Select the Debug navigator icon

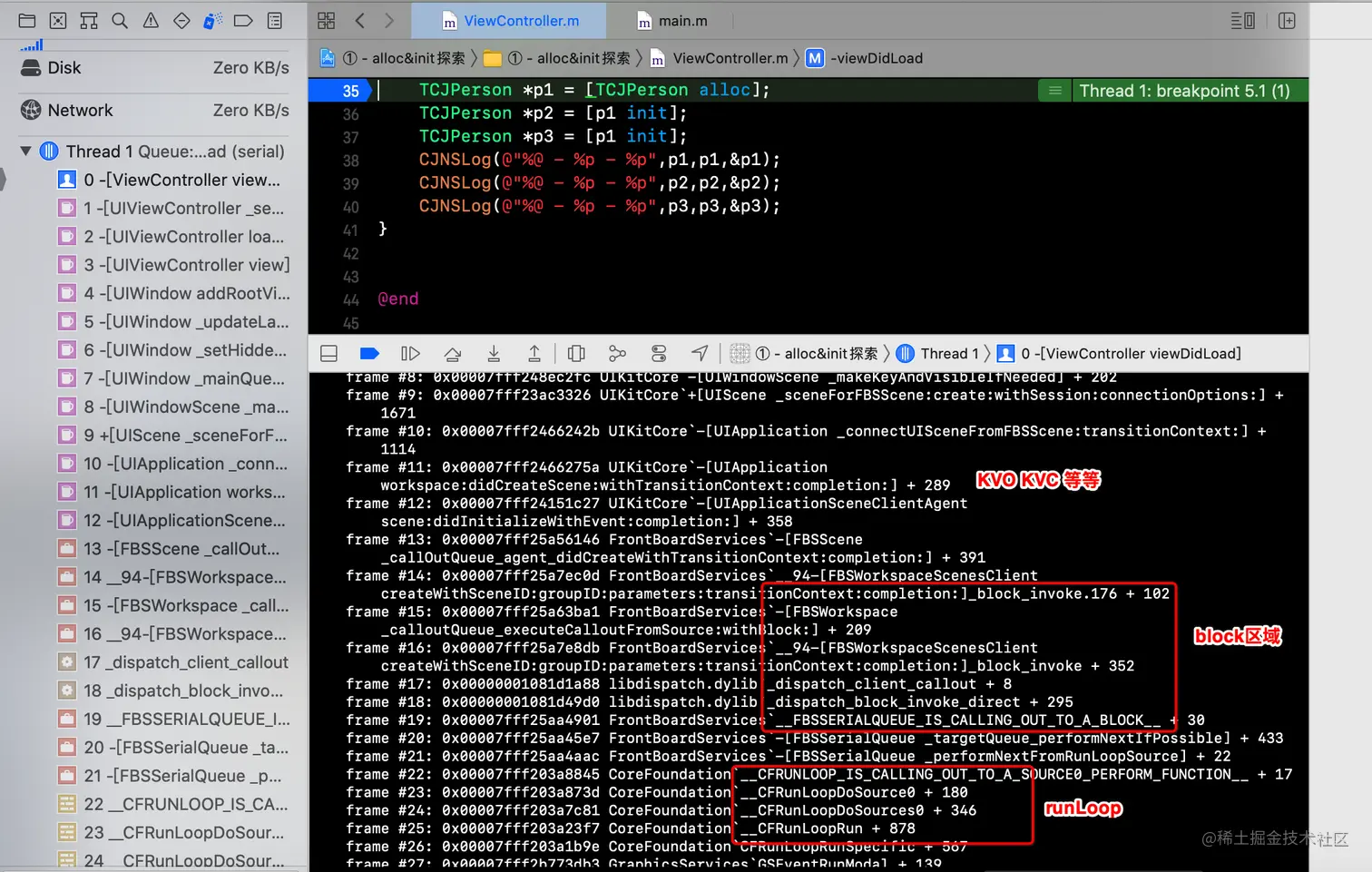[212, 21]
